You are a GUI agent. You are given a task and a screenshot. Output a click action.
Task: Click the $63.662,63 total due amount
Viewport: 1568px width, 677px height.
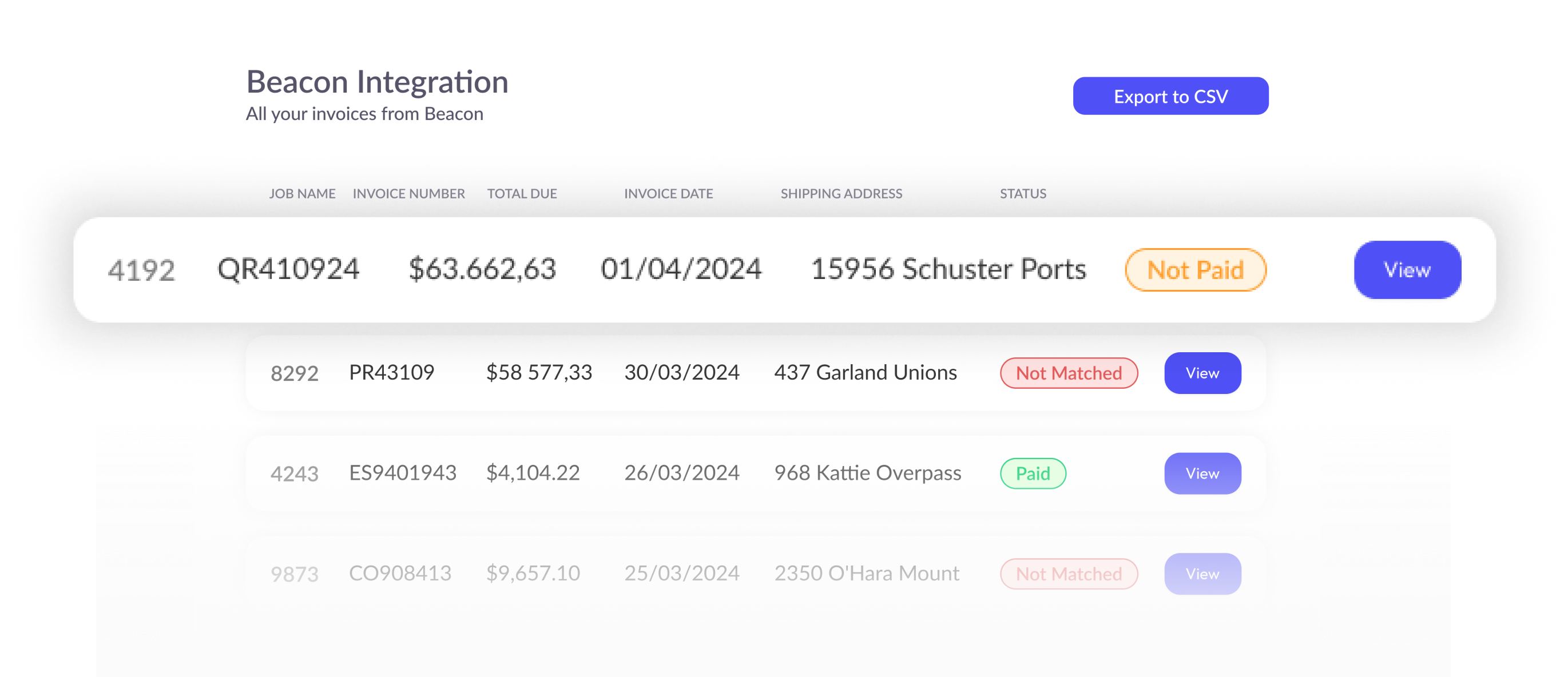point(482,269)
